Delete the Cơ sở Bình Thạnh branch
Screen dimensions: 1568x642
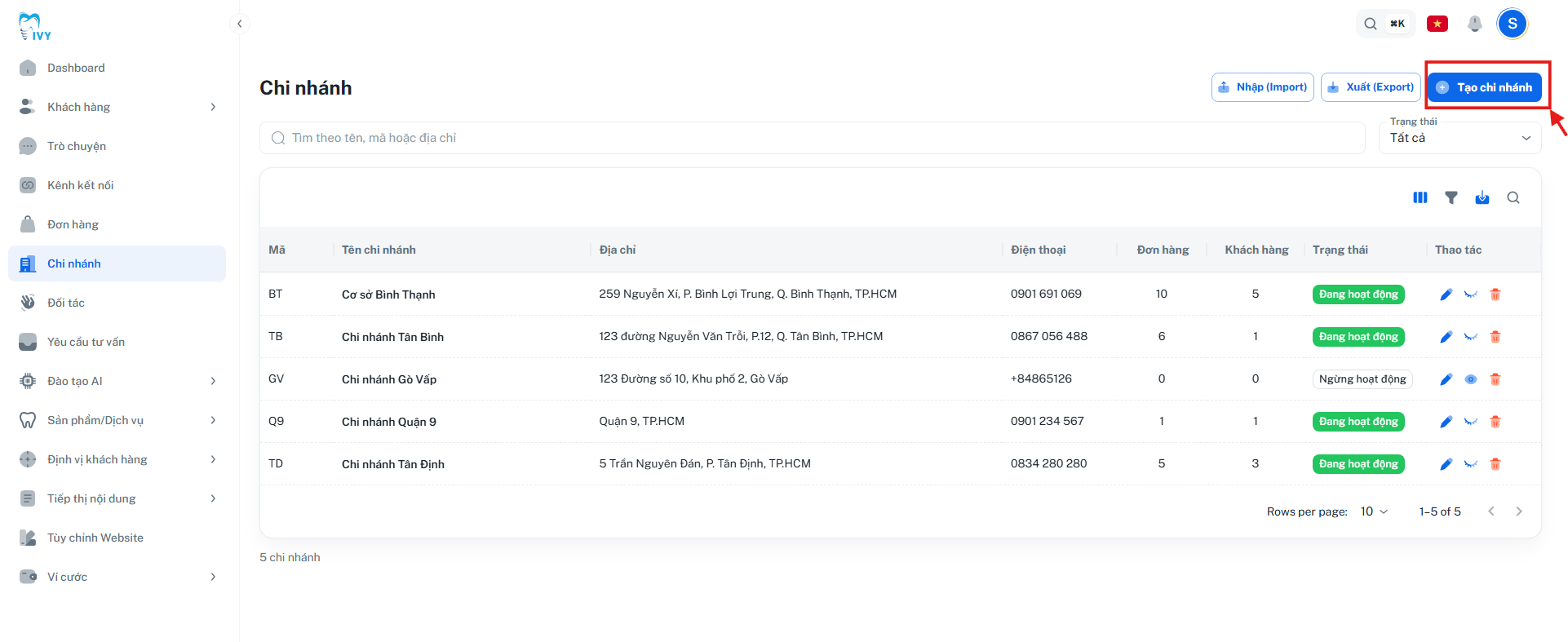[1495, 294]
